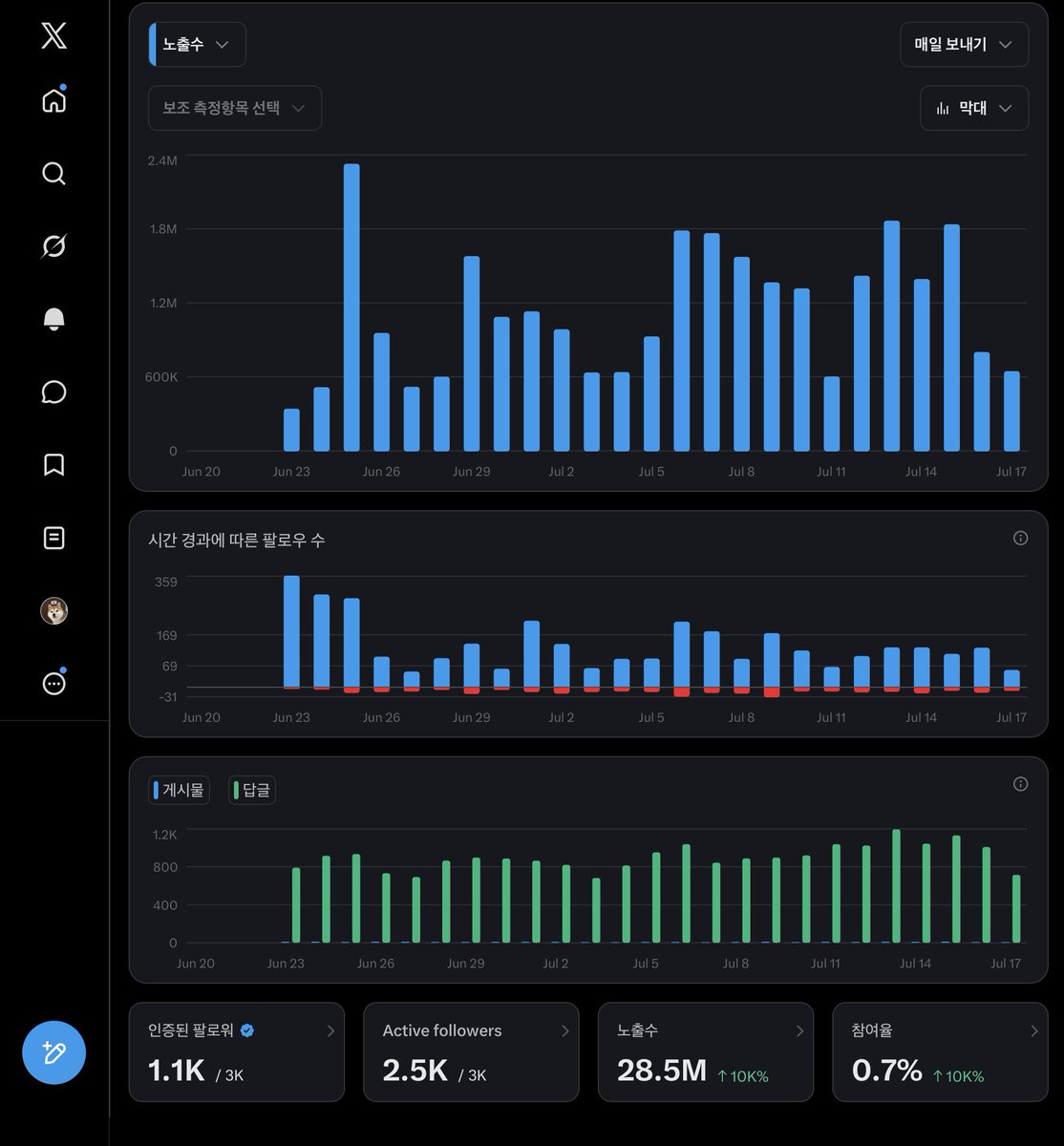Click the 2.4M axis label
This screenshot has height=1146, width=1064.
coord(162,160)
